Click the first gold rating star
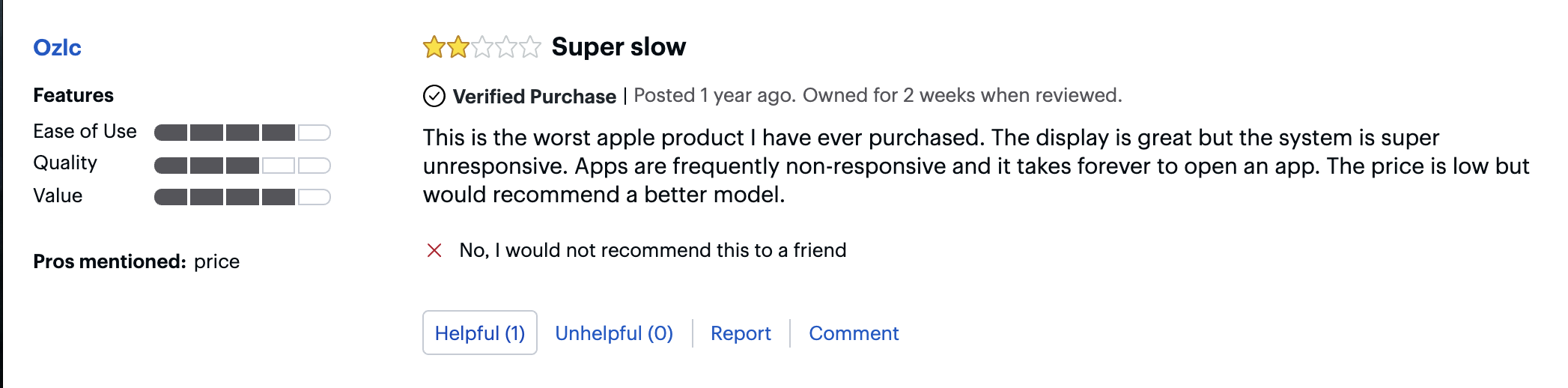Image resolution: width=1568 pixels, height=388 pixels. pyautogui.click(x=434, y=47)
